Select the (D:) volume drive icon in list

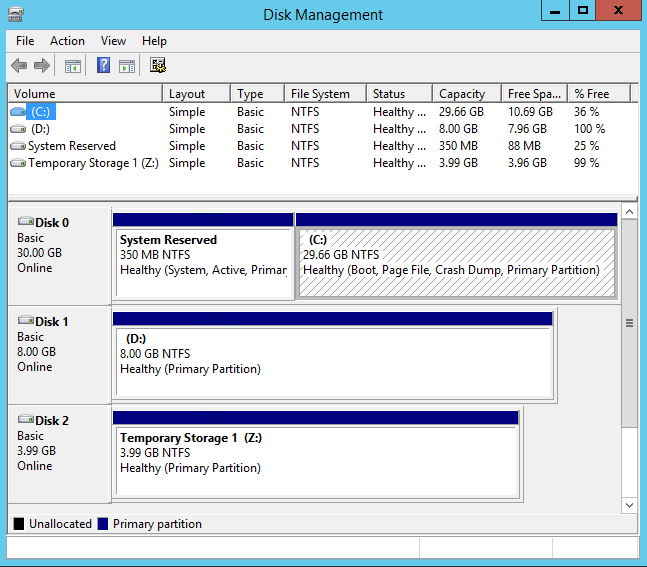[18, 129]
